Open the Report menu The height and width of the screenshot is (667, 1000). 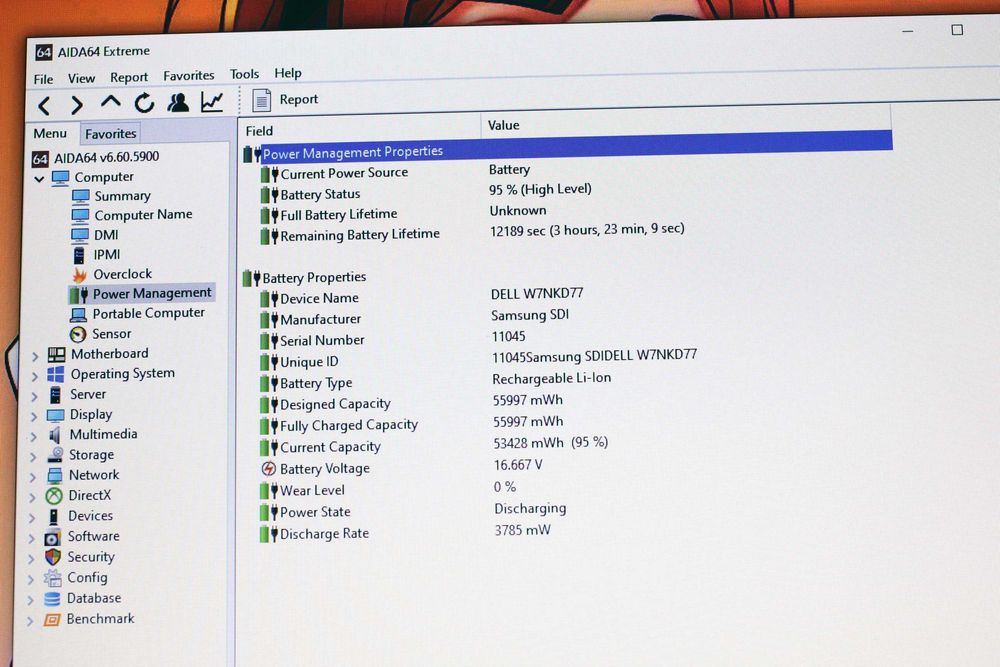point(129,77)
